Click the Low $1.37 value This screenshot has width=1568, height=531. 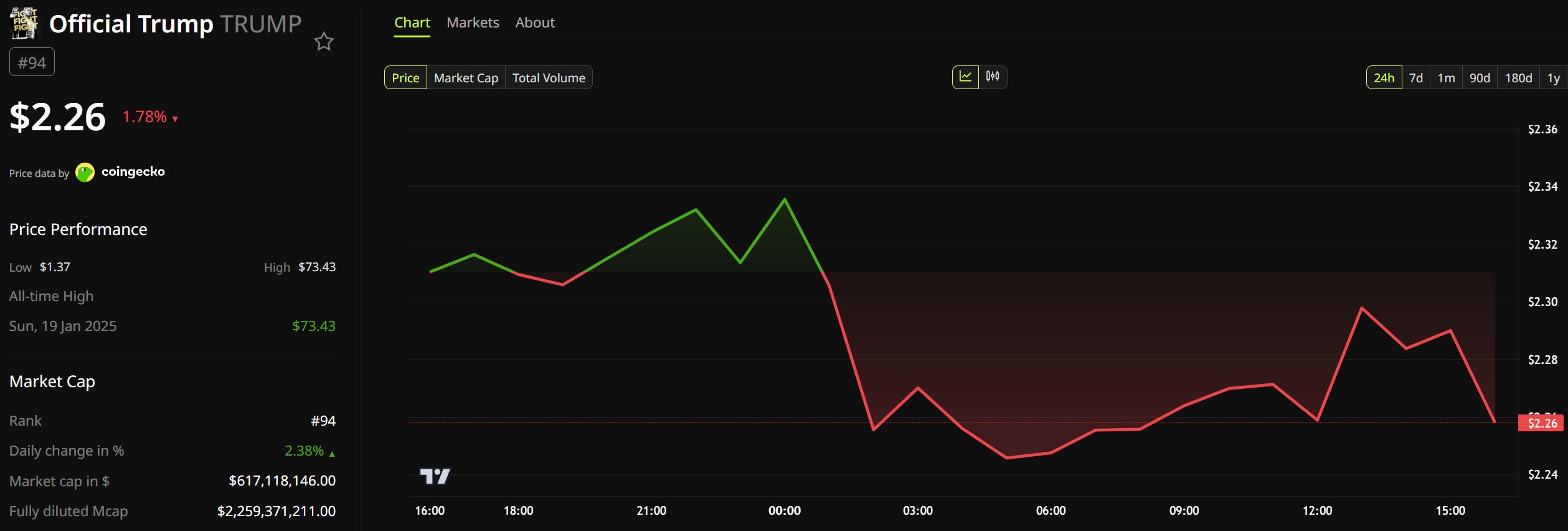pyautogui.click(x=55, y=267)
